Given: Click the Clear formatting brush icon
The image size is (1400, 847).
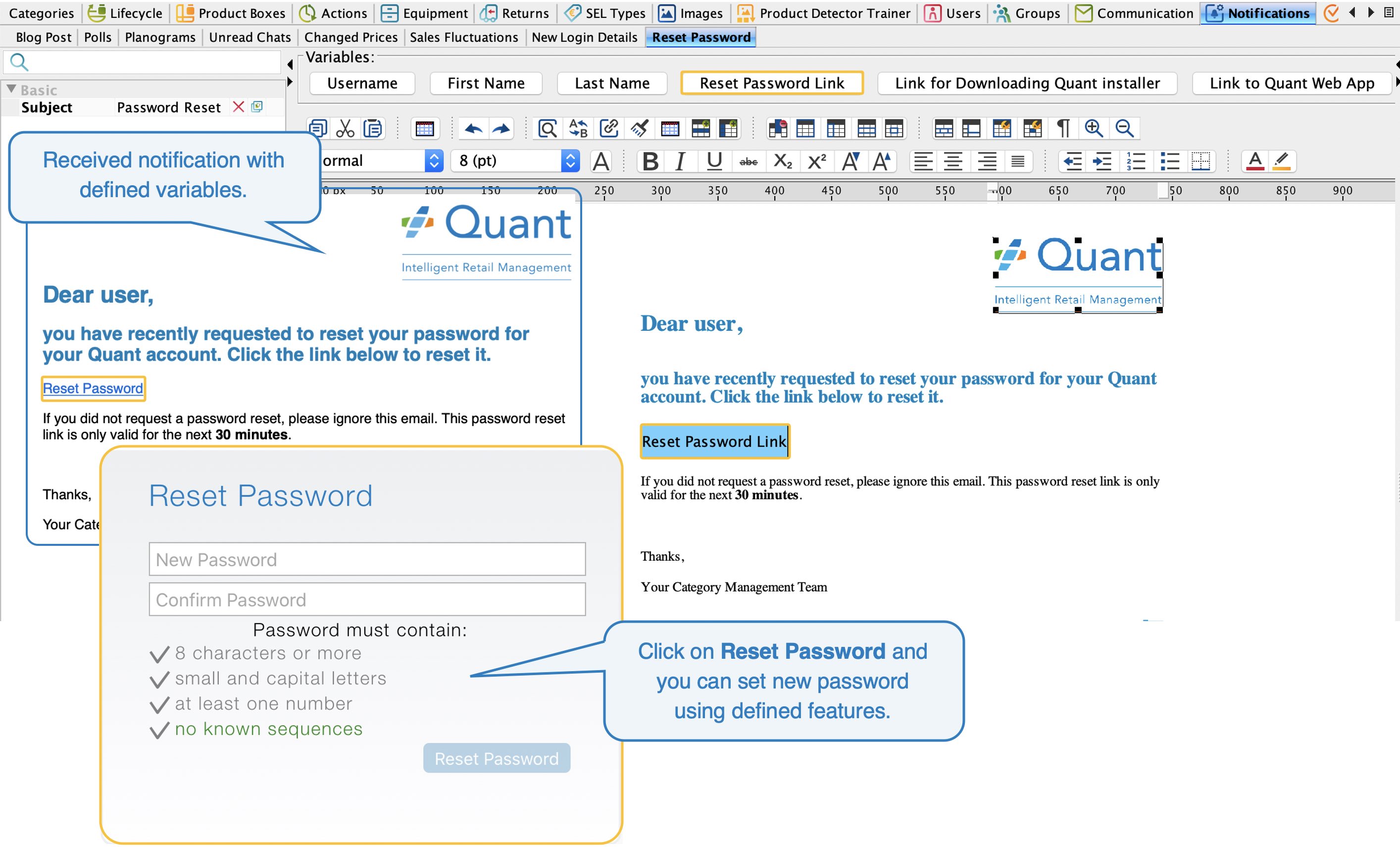Looking at the screenshot, I should tap(639, 128).
